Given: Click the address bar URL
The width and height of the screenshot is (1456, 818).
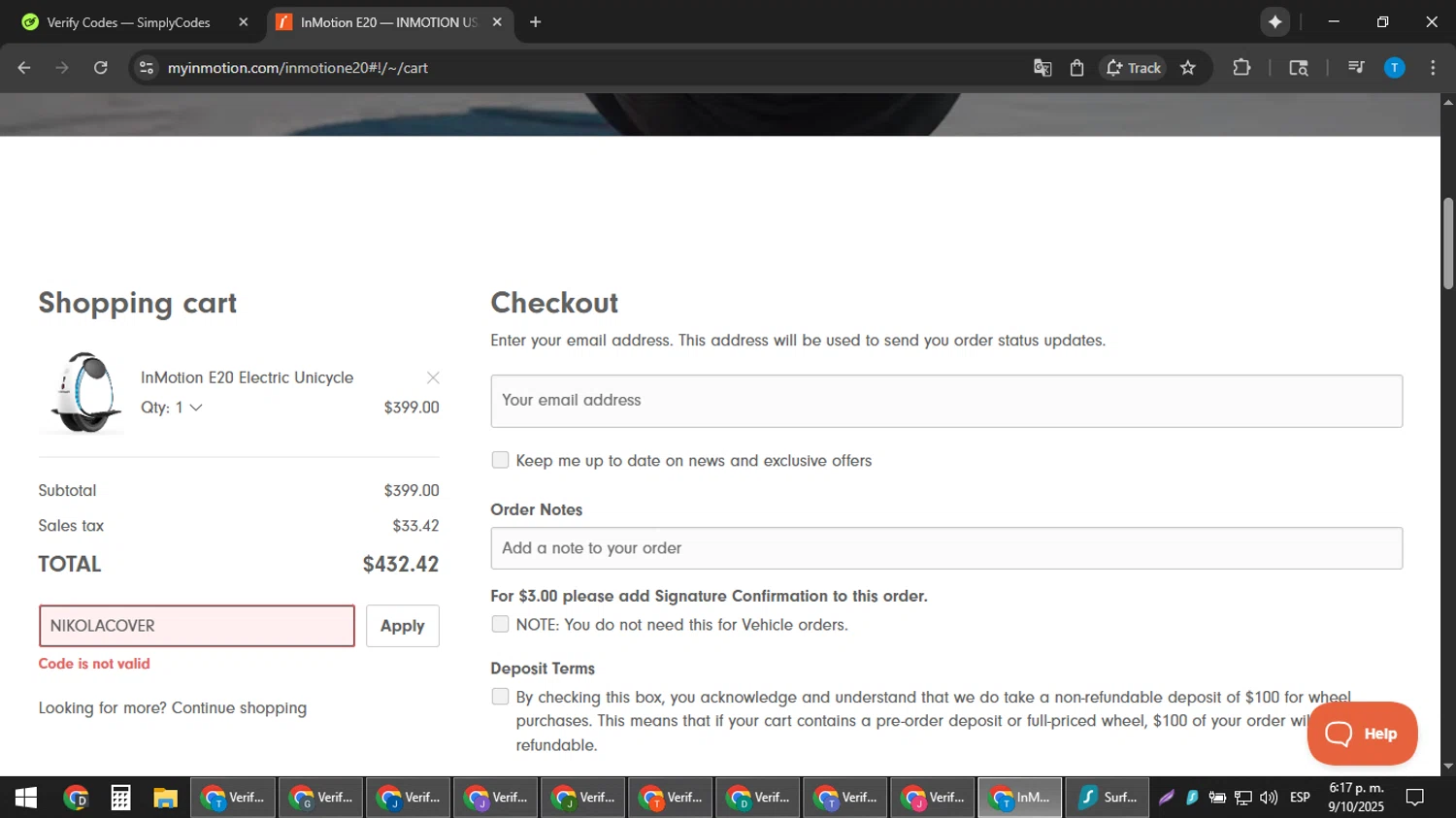Looking at the screenshot, I should [297, 68].
